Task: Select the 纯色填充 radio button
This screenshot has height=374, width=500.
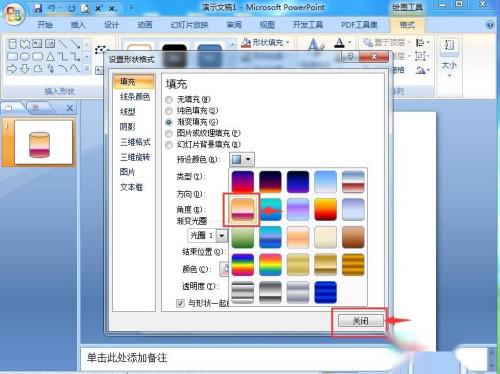Action: [x=169, y=111]
